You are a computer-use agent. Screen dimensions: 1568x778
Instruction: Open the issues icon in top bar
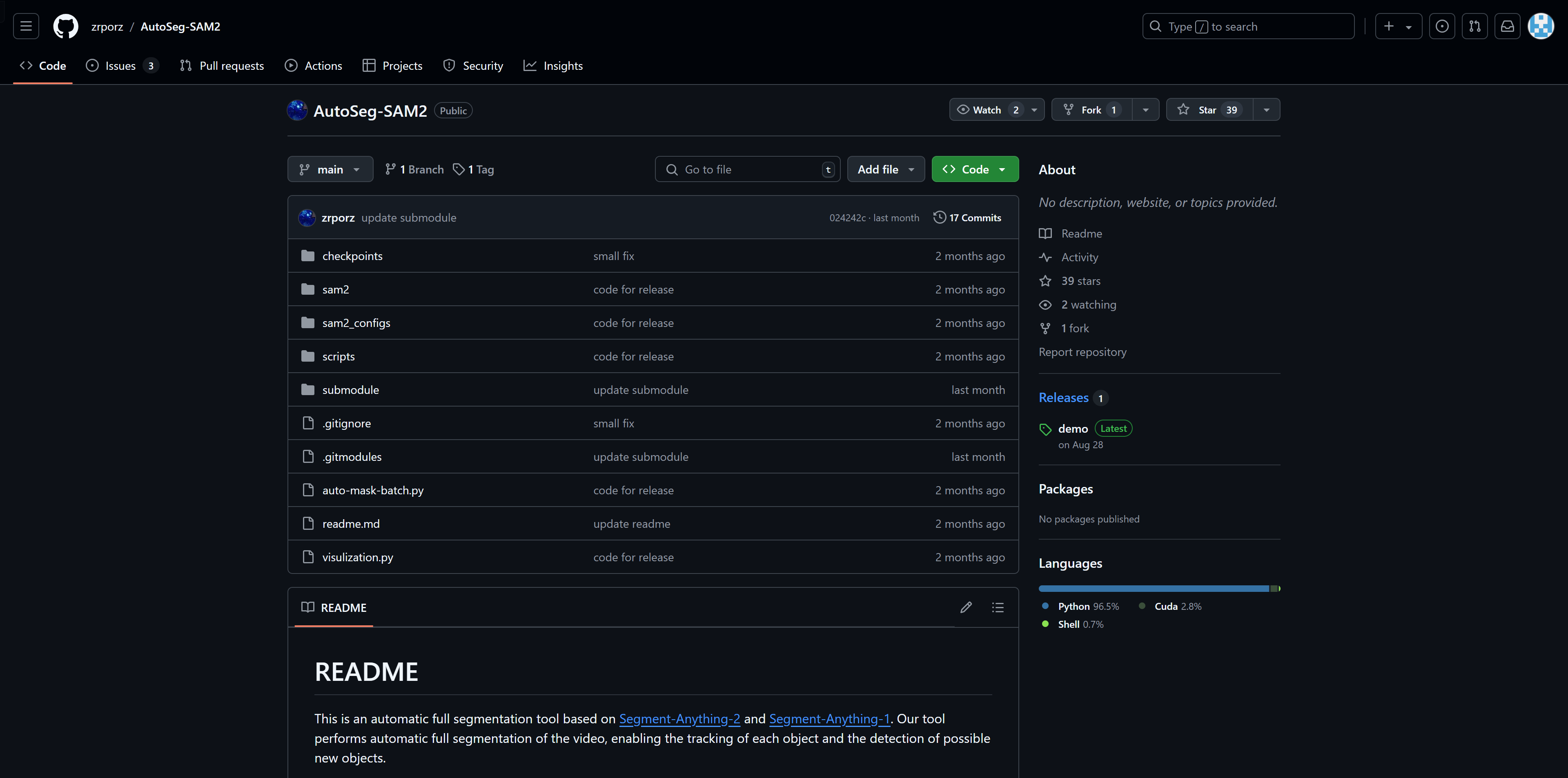[x=1441, y=26]
